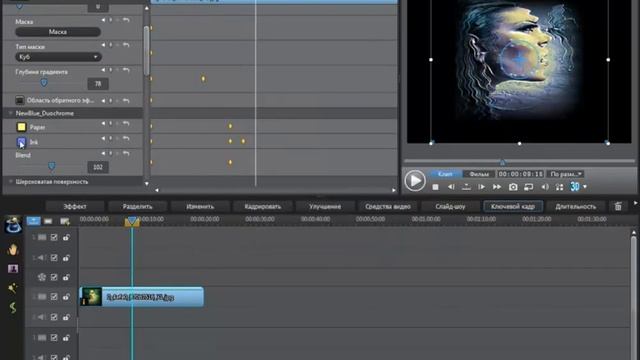Delete selected clip with trash icon
The width and height of the screenshot is (640, 360).
tap(618, 207)
